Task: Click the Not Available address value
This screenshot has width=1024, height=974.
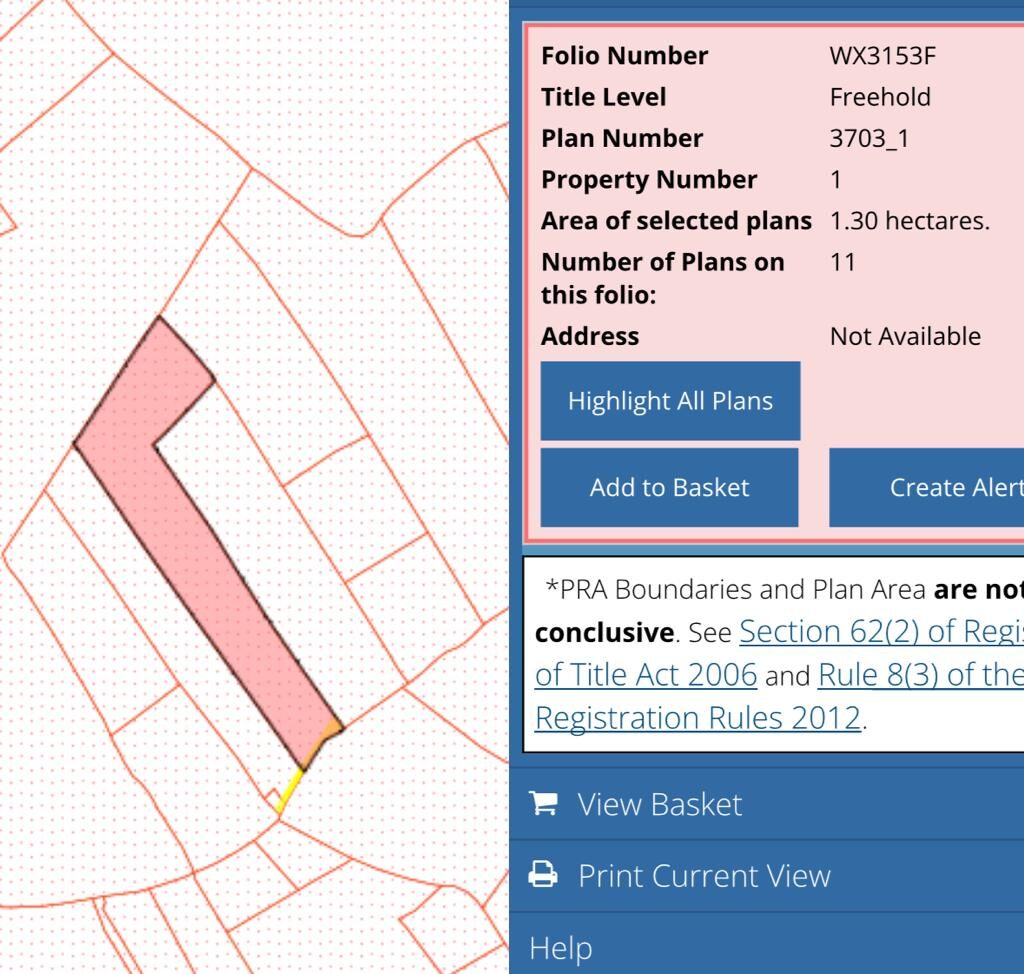Action: [x=904, y=337]
